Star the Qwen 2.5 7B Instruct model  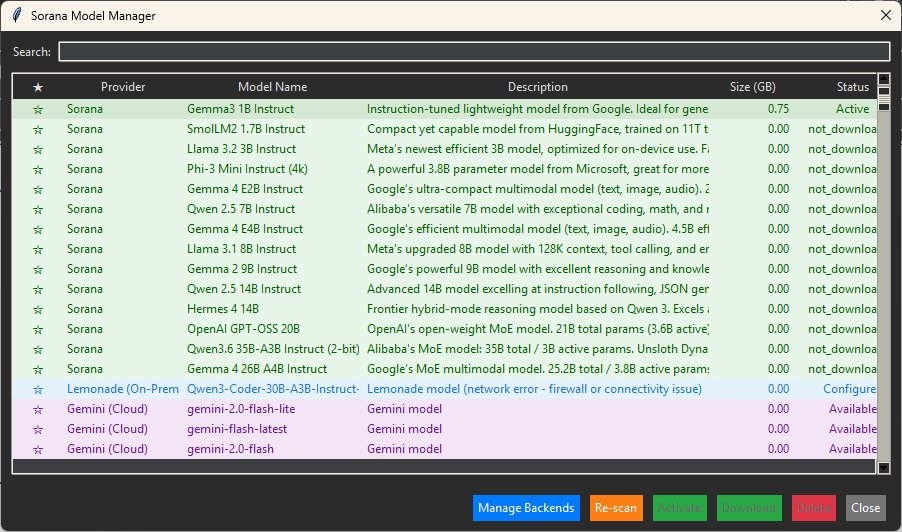(38, 209)
